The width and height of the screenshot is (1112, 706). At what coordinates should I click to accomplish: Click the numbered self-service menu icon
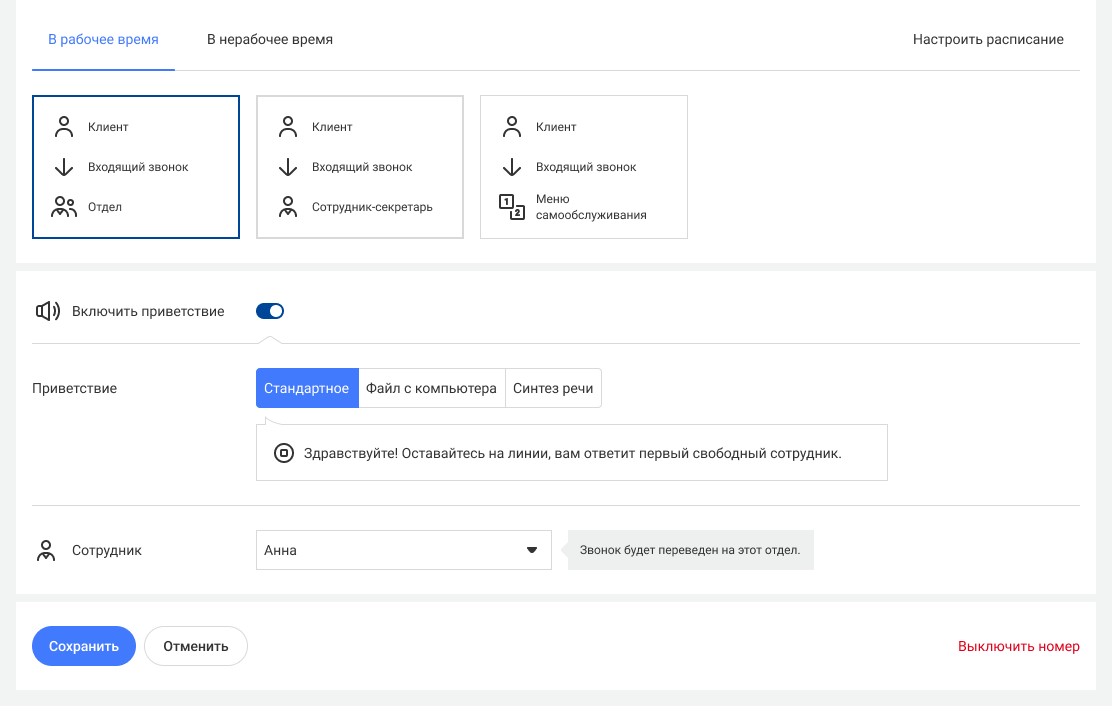512,207
